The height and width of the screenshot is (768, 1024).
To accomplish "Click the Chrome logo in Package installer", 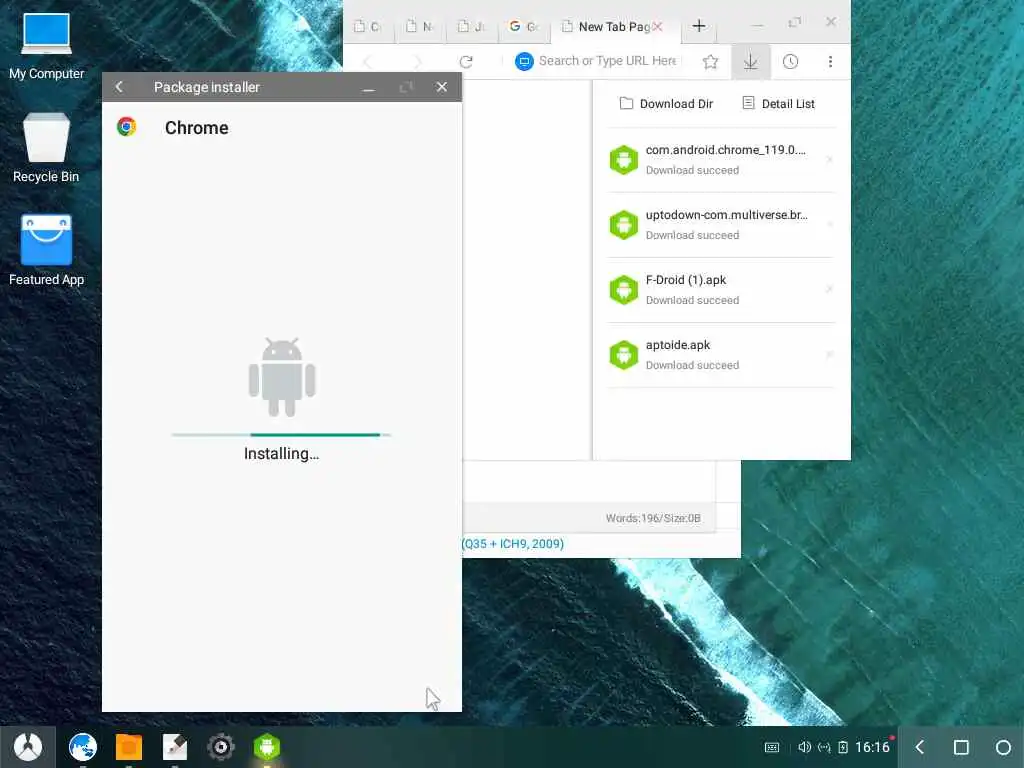I will click(x=127, y=127).
